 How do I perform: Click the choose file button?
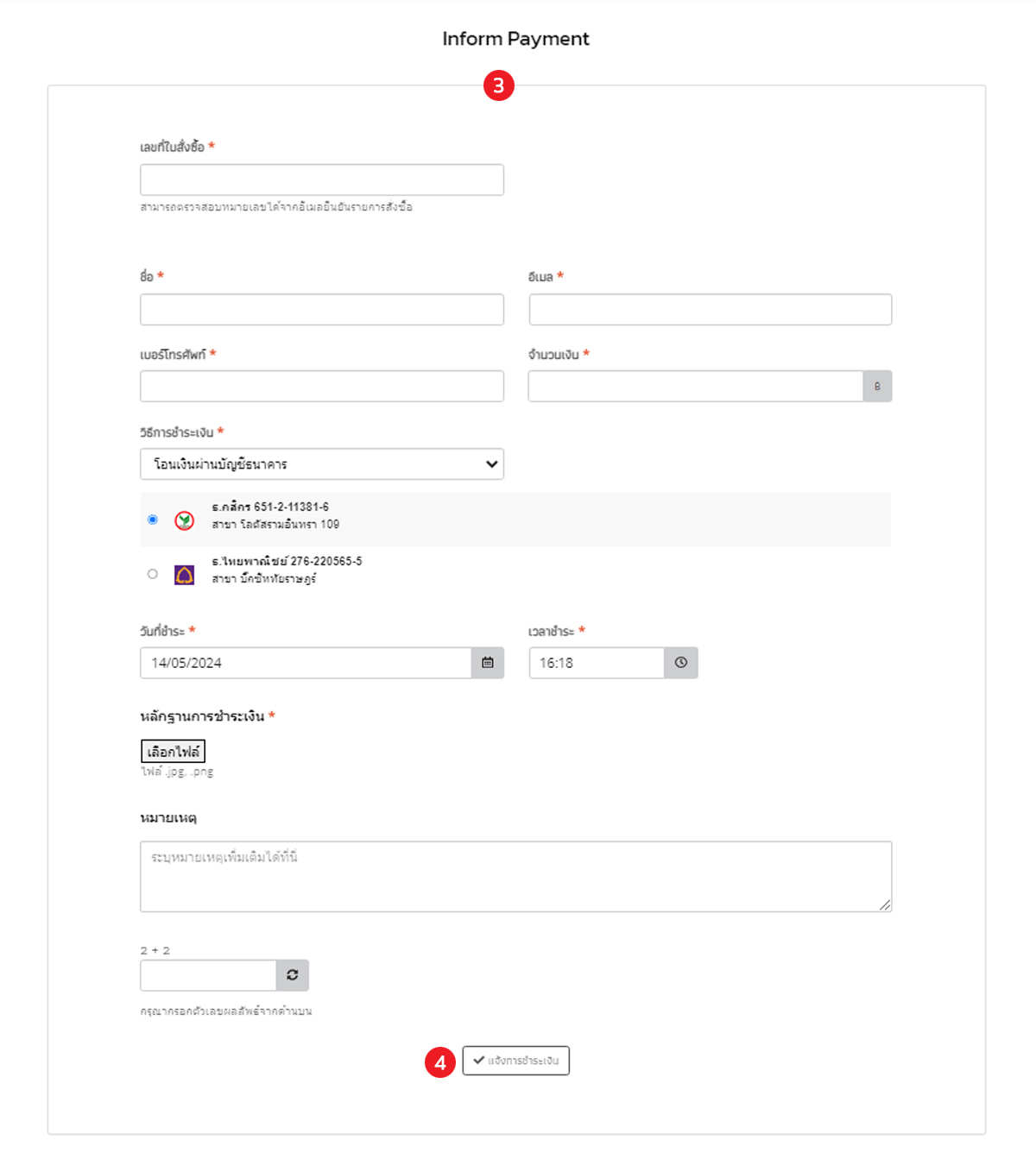click(173, 752)
